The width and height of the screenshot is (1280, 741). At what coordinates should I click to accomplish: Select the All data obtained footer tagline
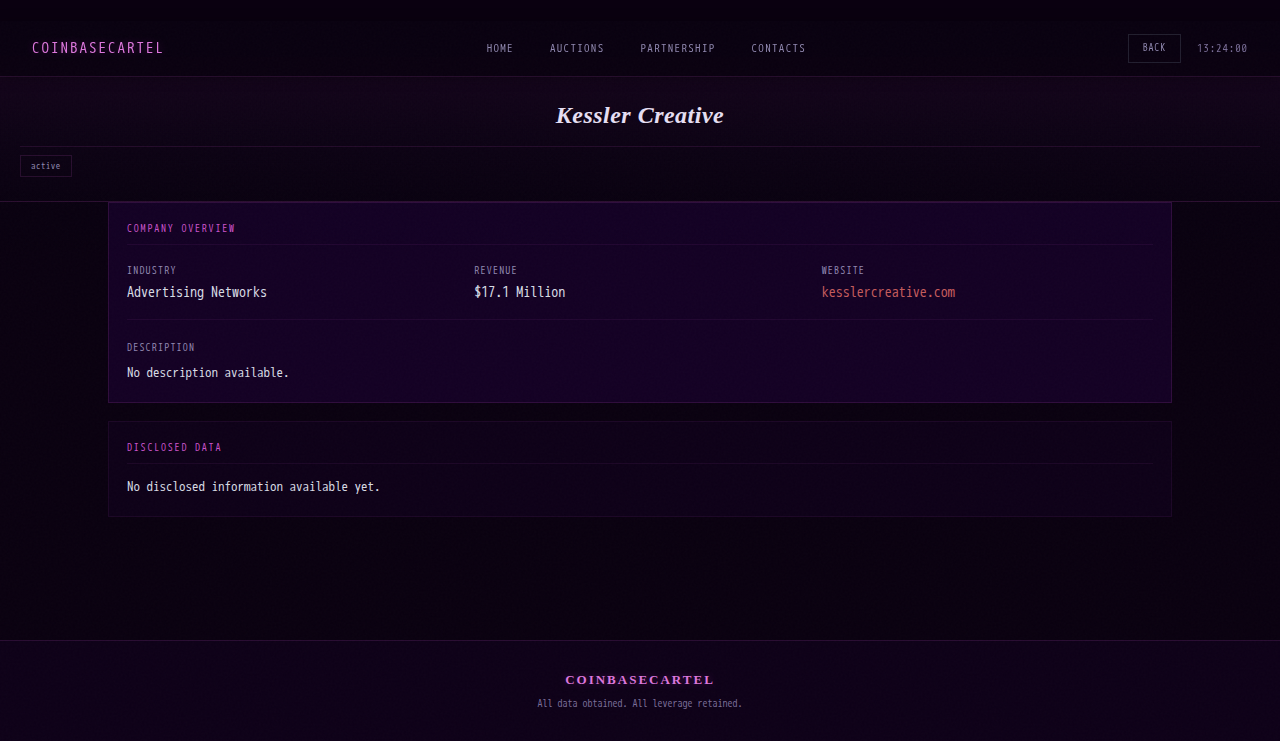[640, 704]
